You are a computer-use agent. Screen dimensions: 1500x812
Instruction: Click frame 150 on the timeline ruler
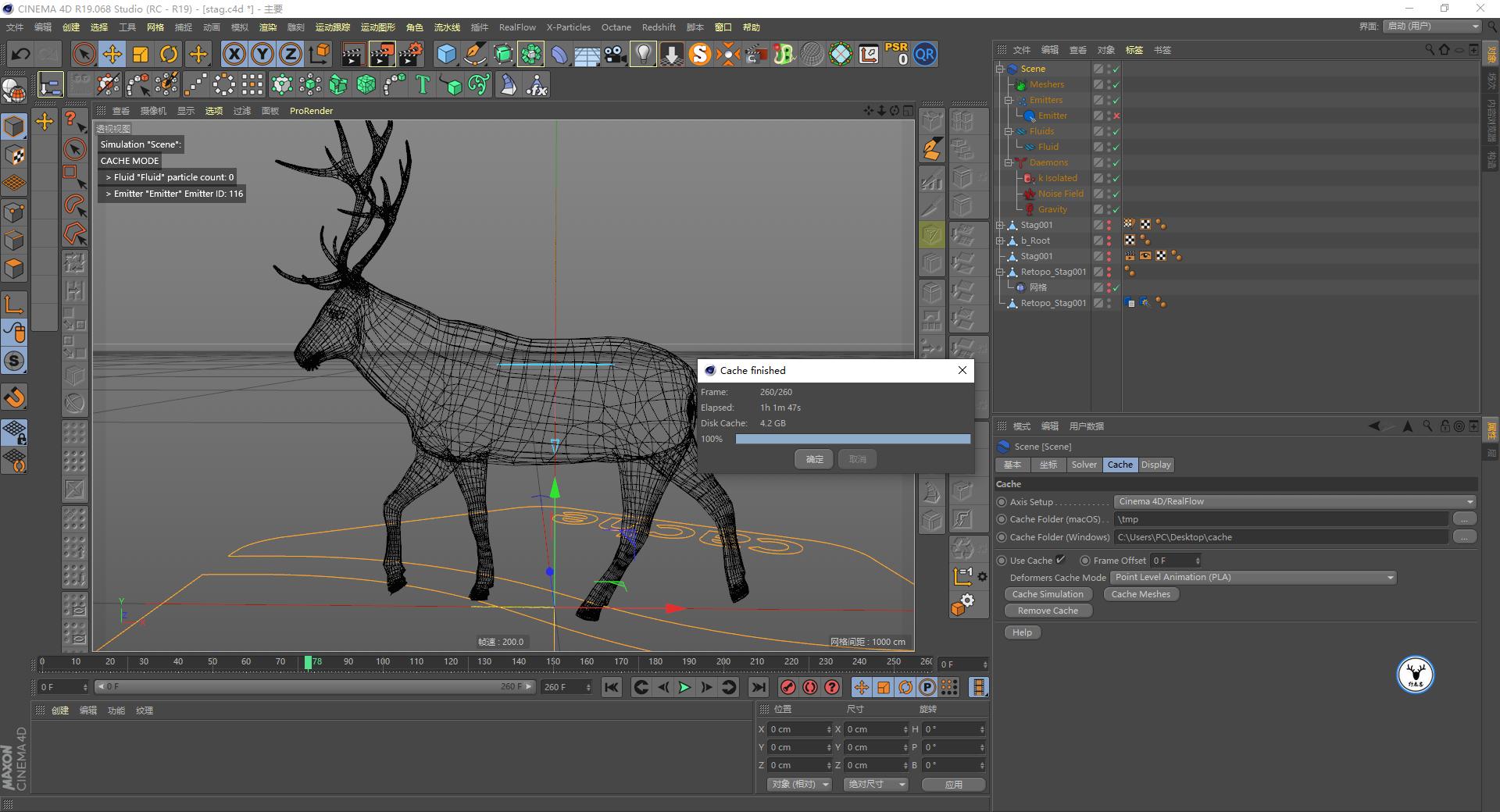pos(553,662)
